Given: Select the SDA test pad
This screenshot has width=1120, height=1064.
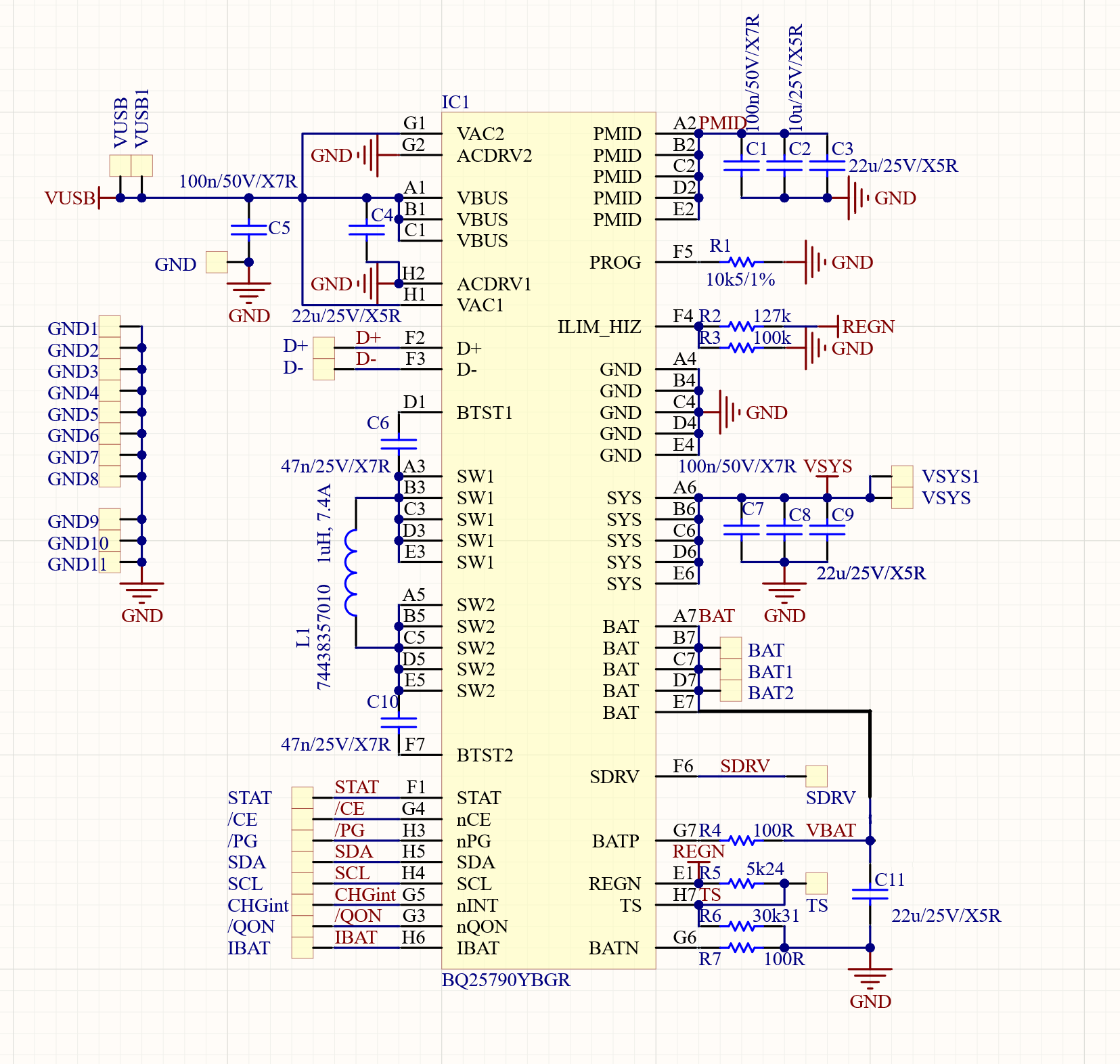Looking at the screenshot, I should [x=302, y=862].
